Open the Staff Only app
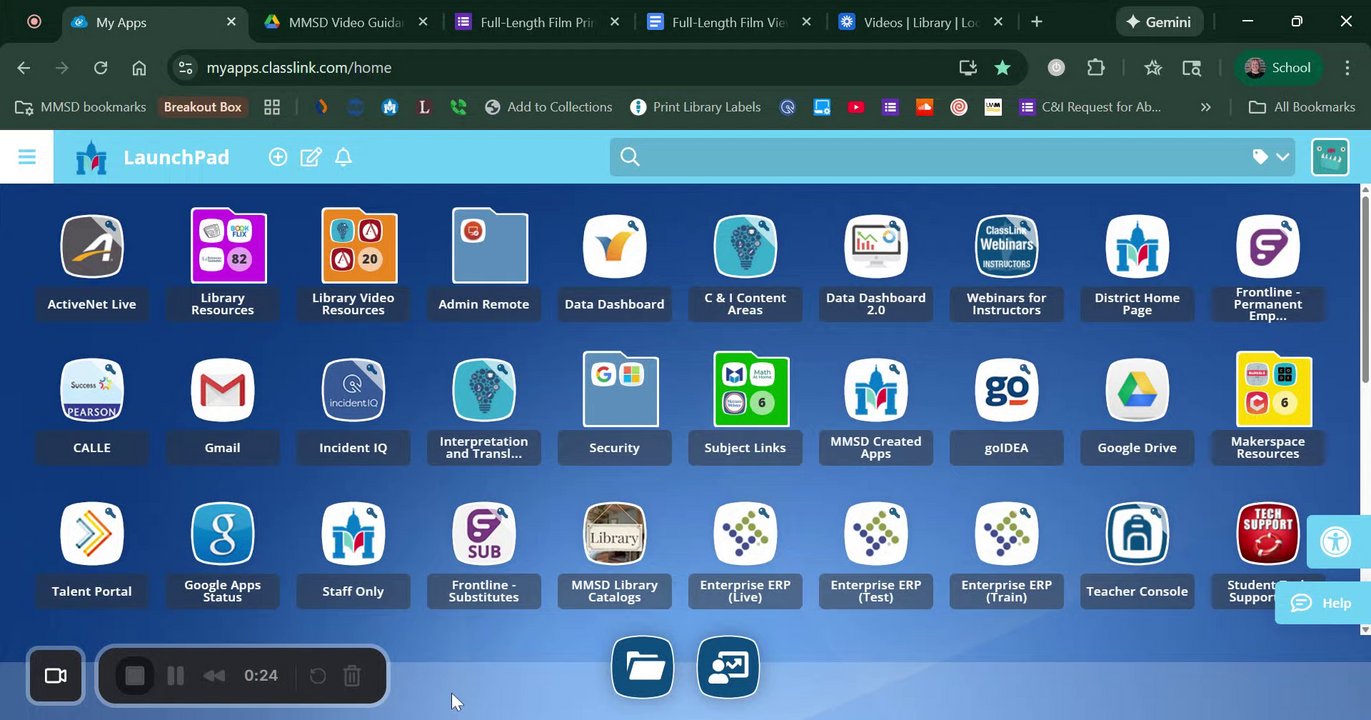Screen dimensions: 1371x720 tap(353, 534)
